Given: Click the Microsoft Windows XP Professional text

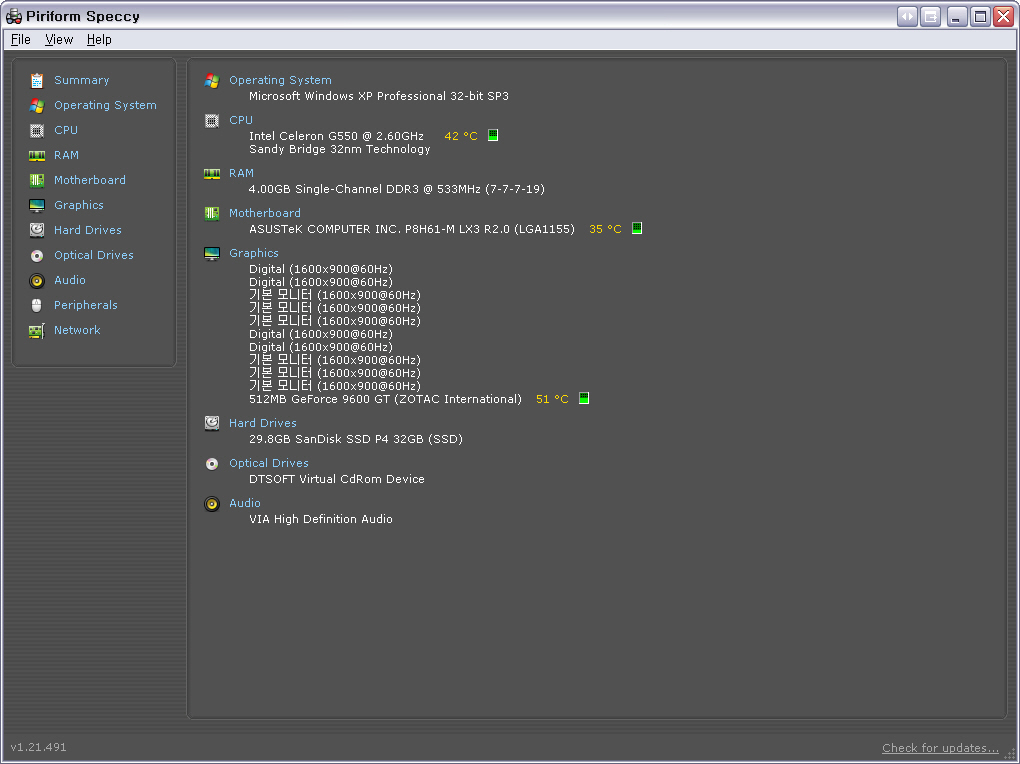Looking at the screenshot, I should [x=379, y=96].
